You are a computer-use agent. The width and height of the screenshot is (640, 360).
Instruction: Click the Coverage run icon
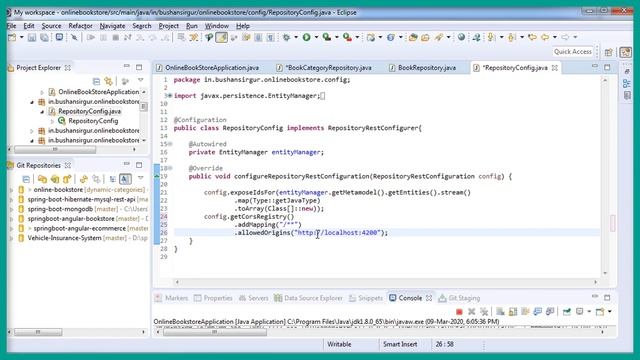pyautogui.click(x=327, y=38)
